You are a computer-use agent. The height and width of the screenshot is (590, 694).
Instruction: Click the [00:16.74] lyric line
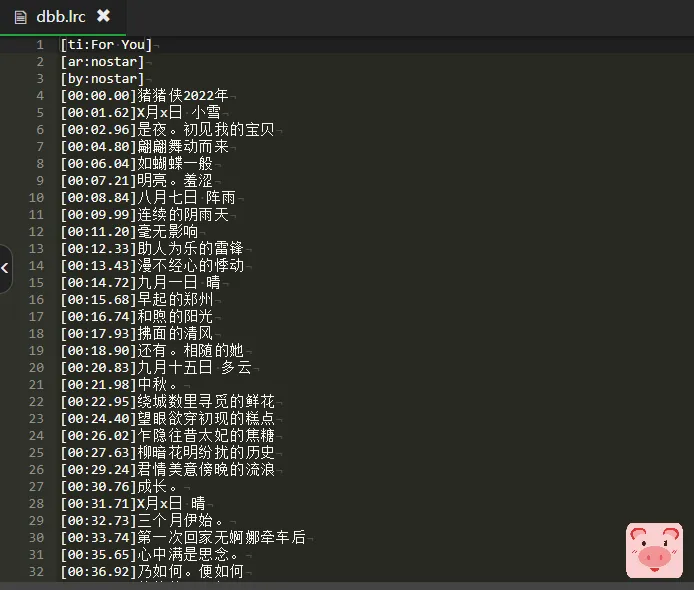pyautogui.click(x=137, y=316)
